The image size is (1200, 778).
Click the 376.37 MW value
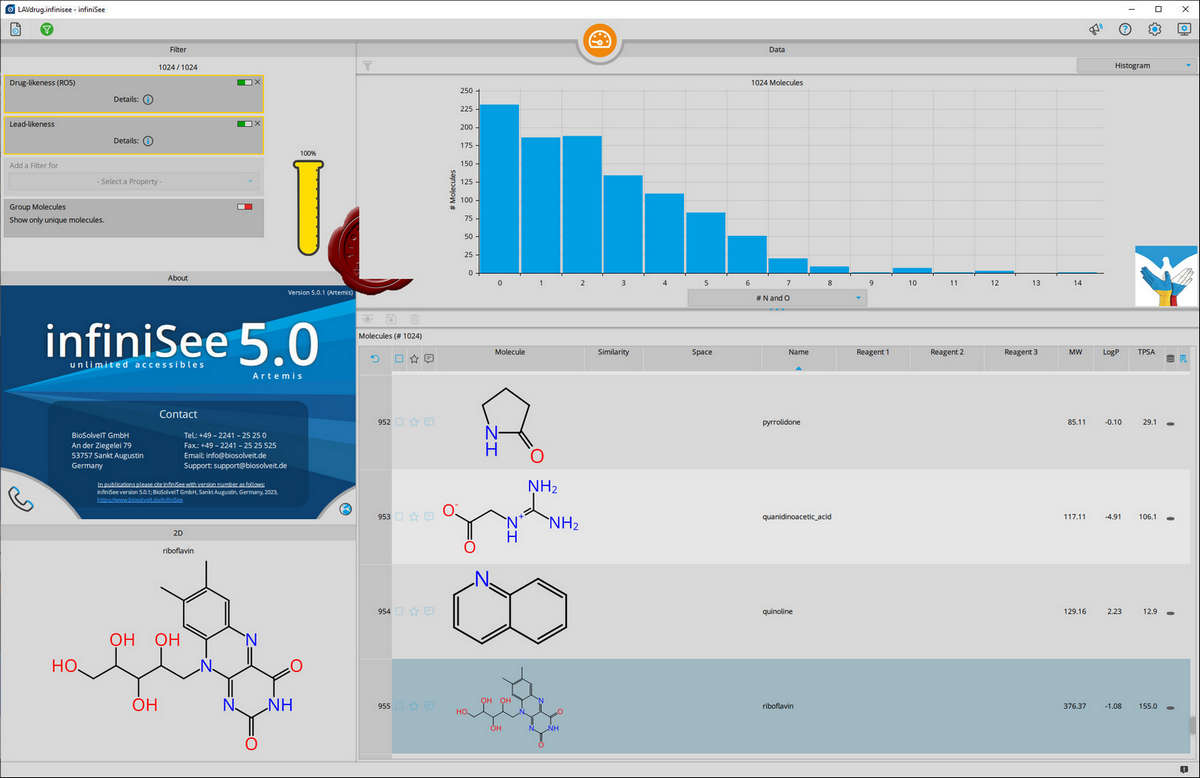[x=1075, y=706]
